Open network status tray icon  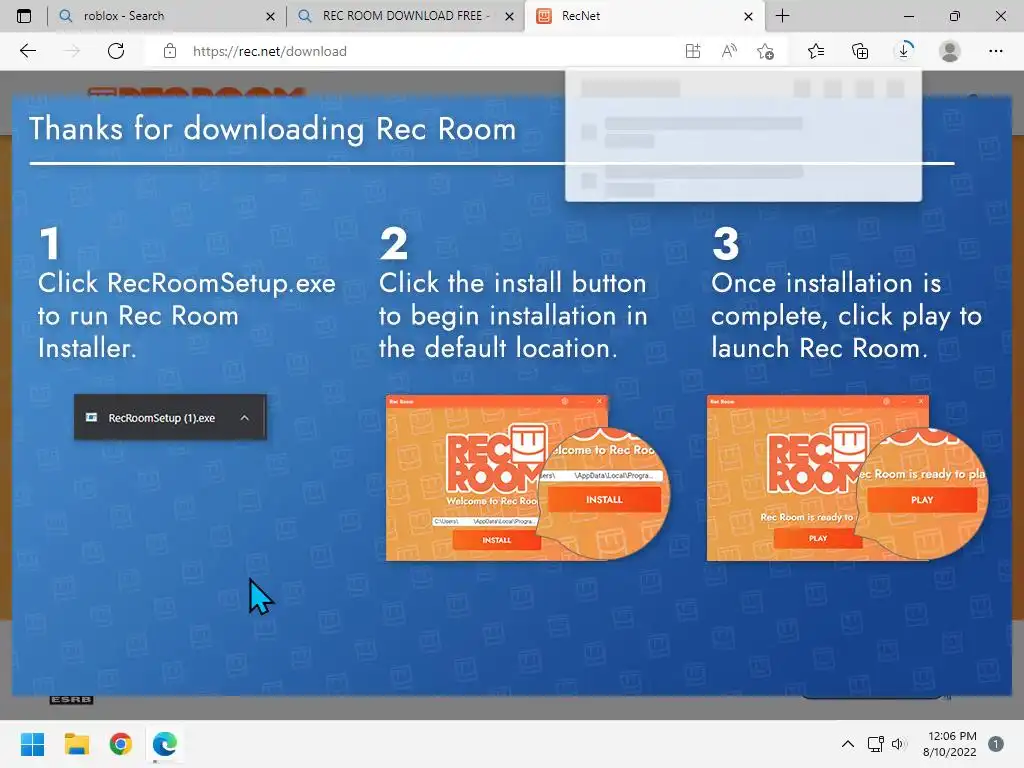pyautogui.click(x=875, y=744)
